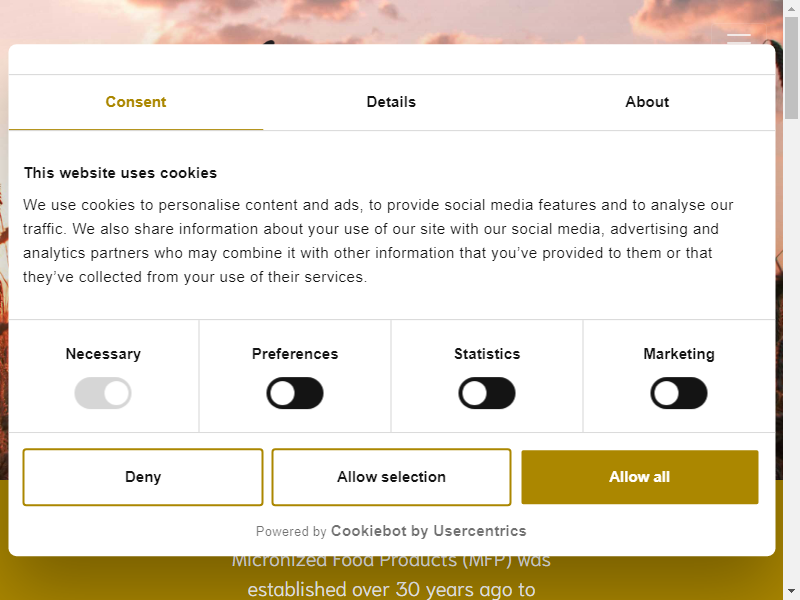The height and width of the screenshot is (600, 800).
Task: Open the Details tab
Action: pyautogui.click(x=391, y=102)
